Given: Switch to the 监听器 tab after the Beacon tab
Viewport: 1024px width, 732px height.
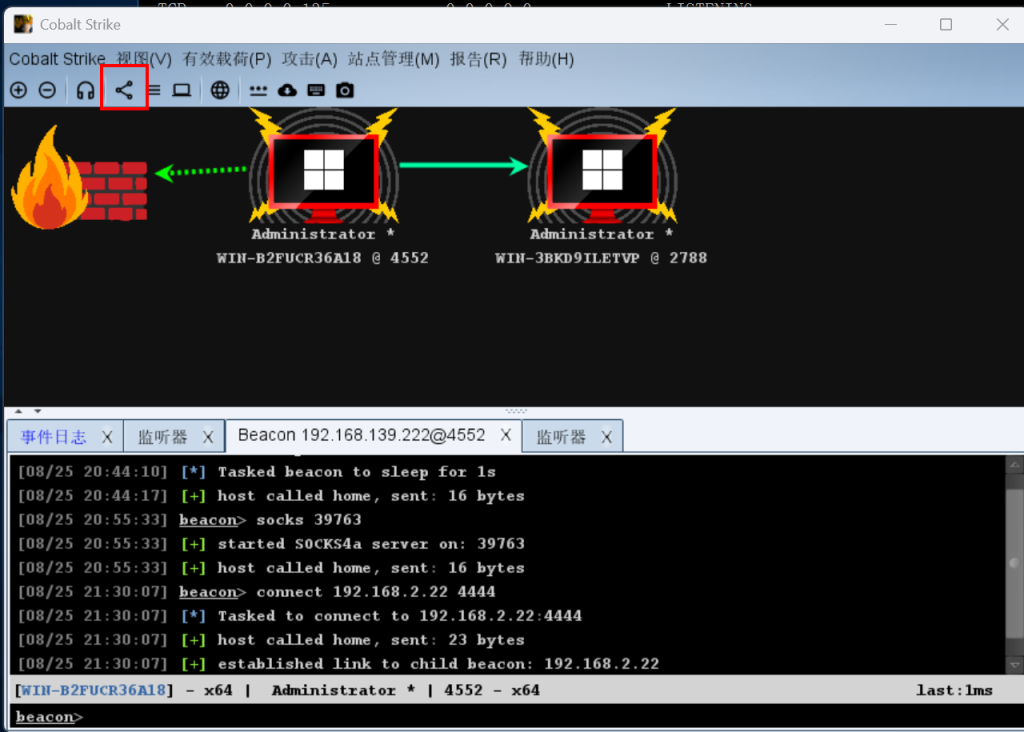Looking at the screenshot, I should pos(561,437).
